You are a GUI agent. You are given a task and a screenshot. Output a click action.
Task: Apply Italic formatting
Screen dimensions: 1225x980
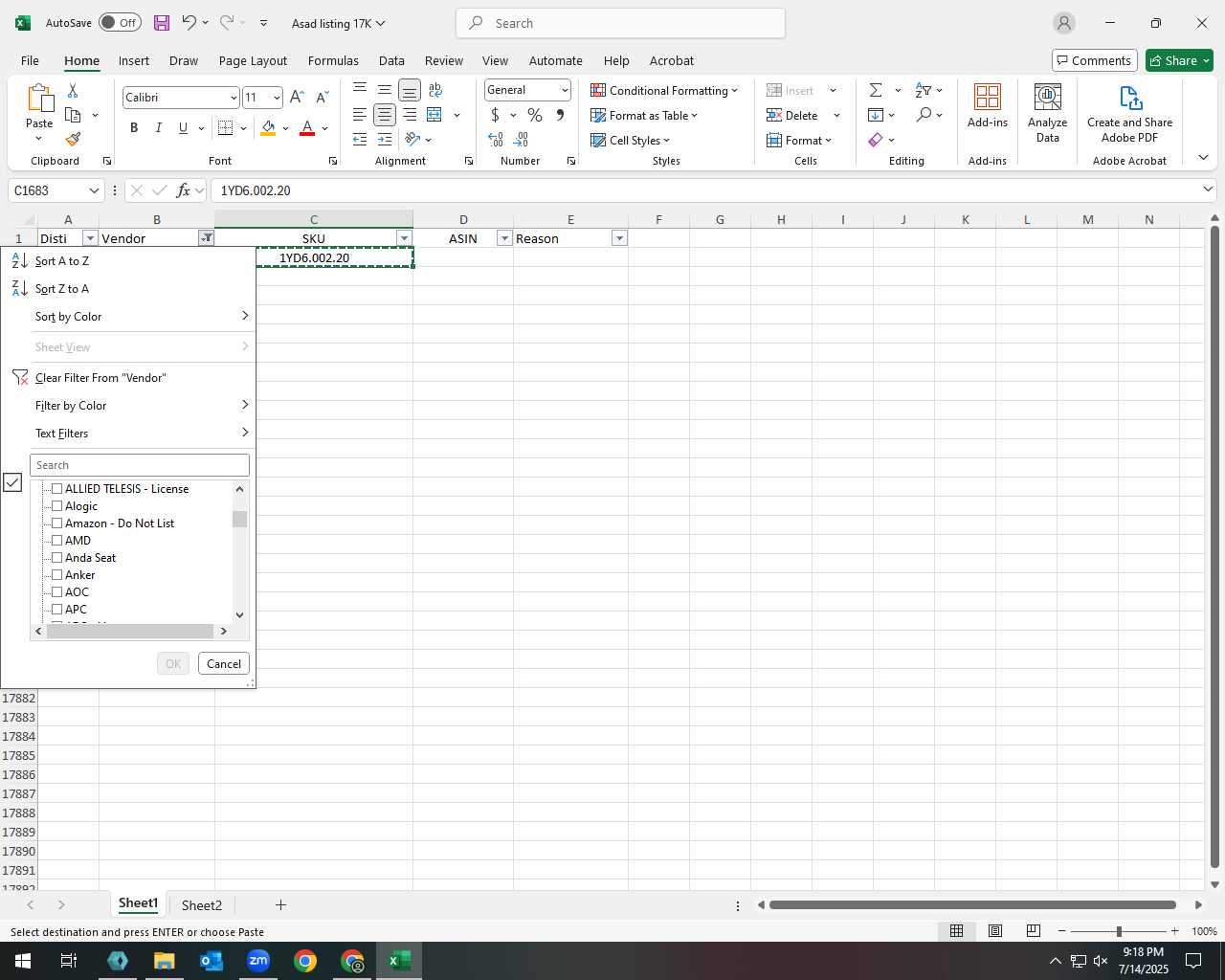pyautogui.click(x=158, y=128)
